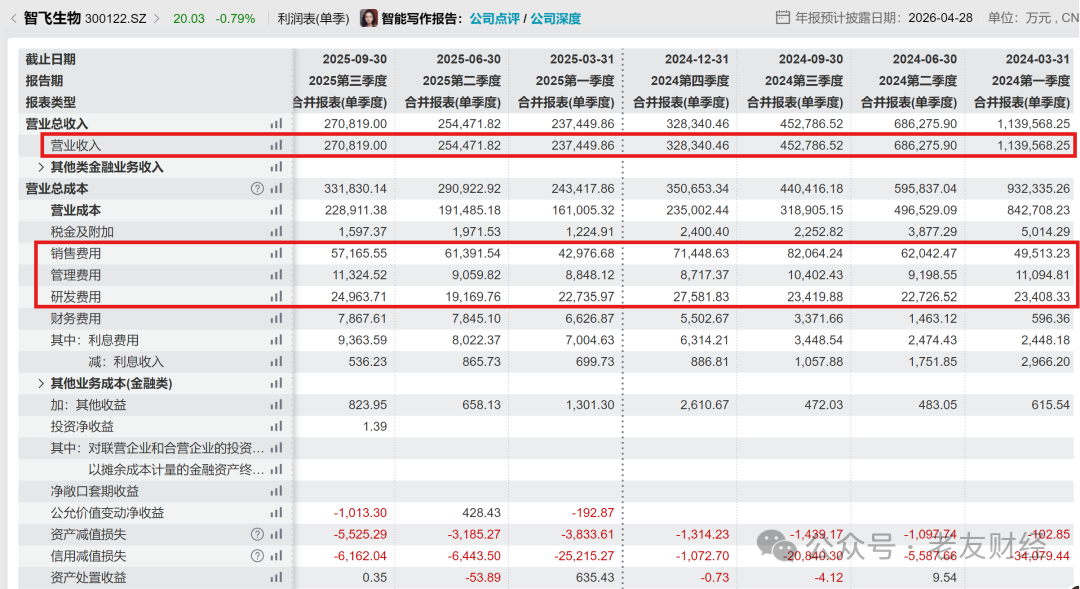The height and width of the screenshot is (589, 1080).
Task: Open chart icon for 其中：利息费用 row
Action: (x=276, y=340)
